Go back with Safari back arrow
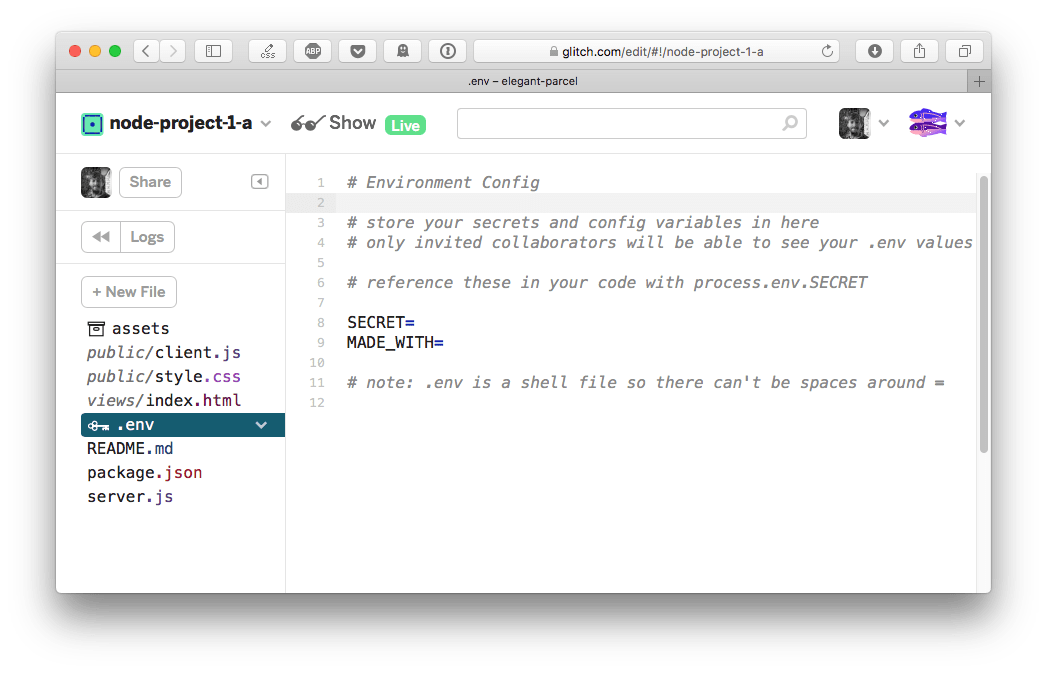 146,51
